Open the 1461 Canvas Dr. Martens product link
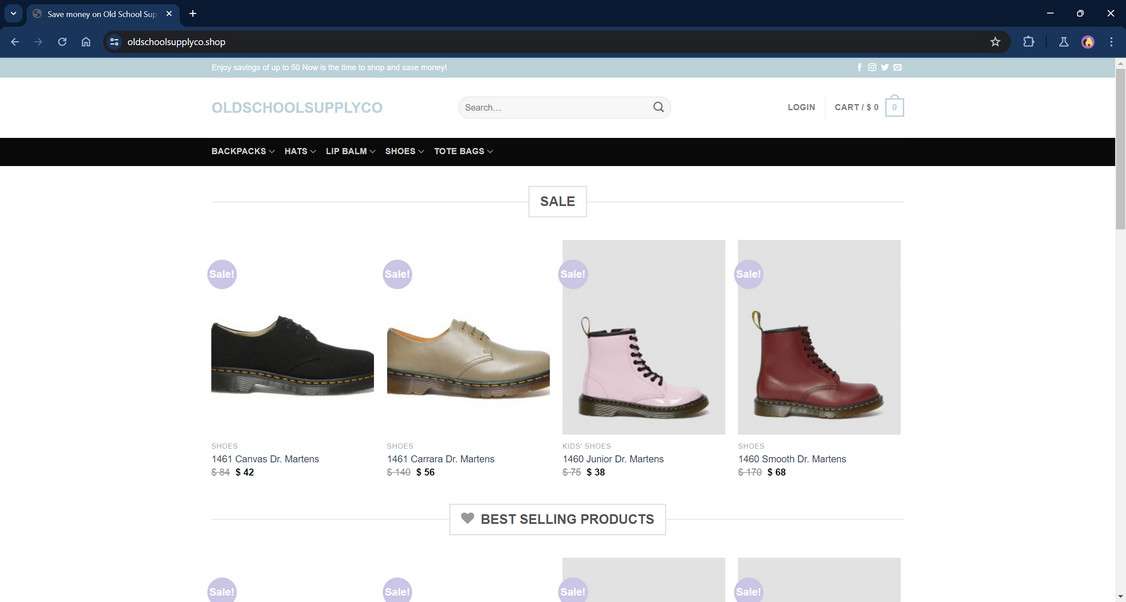This screenshot has width=1126, height=602. [x=265, y=459]
